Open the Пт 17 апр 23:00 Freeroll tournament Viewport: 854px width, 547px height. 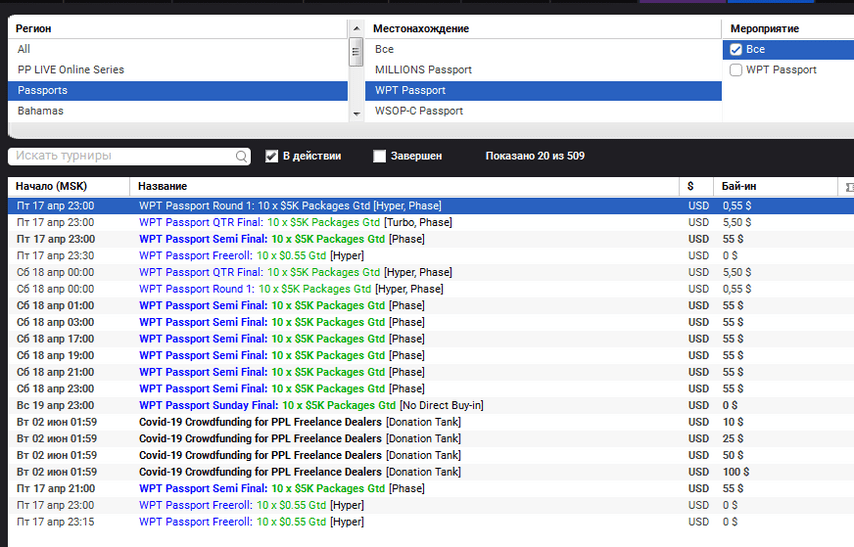[x=431, y=505]
